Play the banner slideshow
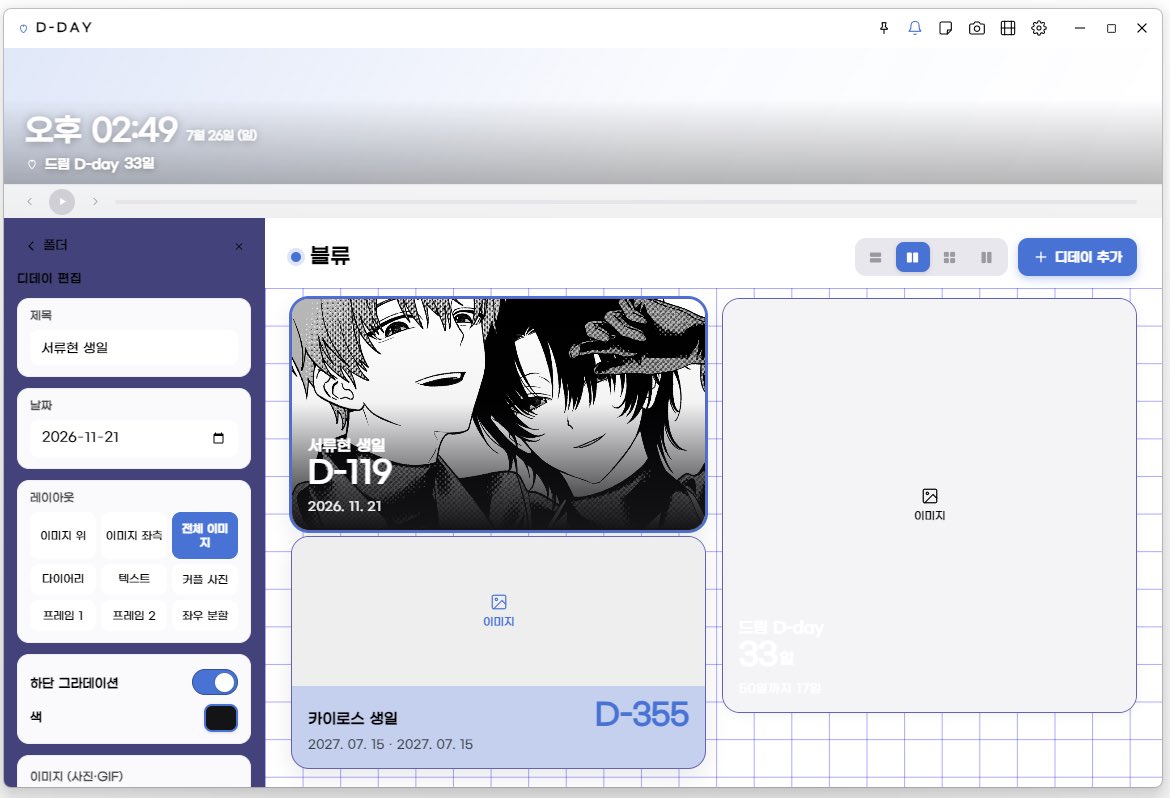The width and height of the screenshot is (1170, 798). point(62,202)
